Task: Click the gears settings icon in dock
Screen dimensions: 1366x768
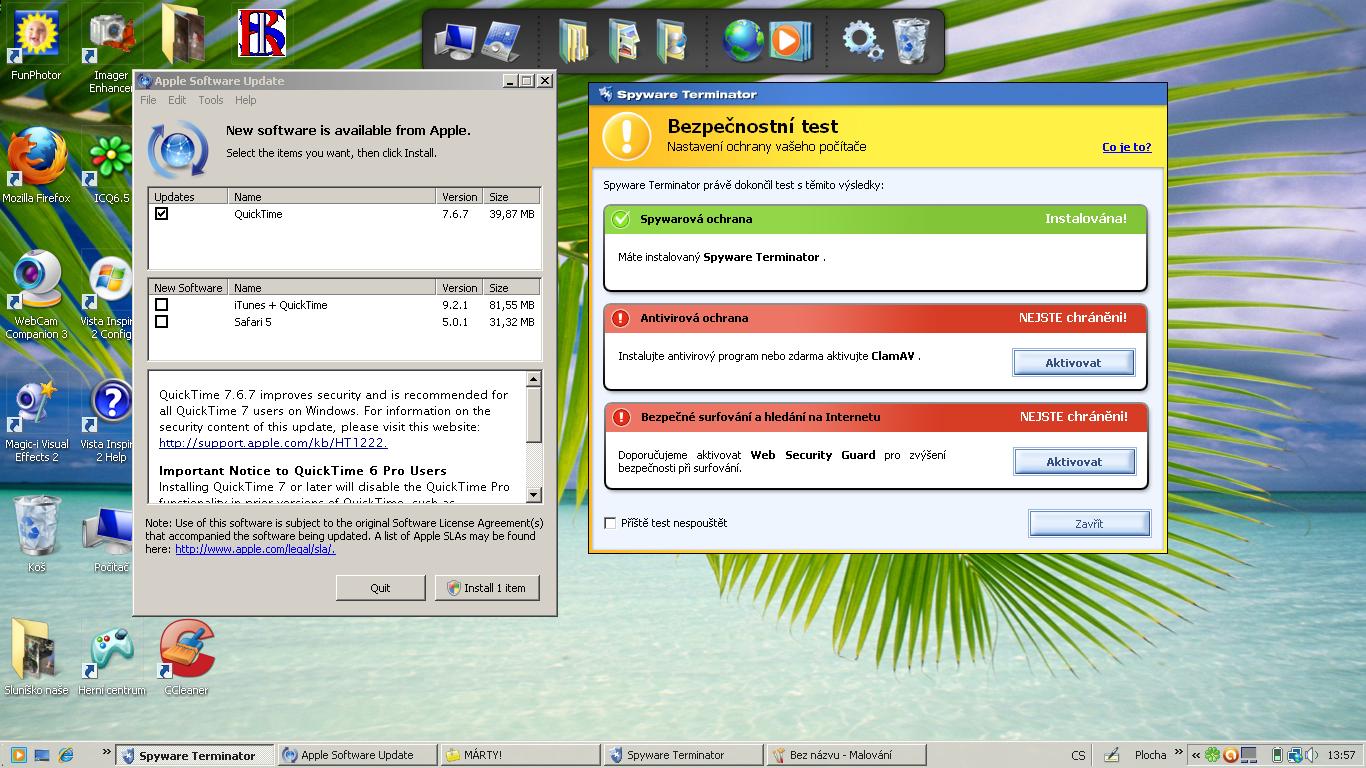Action: [x=861, y=41]
